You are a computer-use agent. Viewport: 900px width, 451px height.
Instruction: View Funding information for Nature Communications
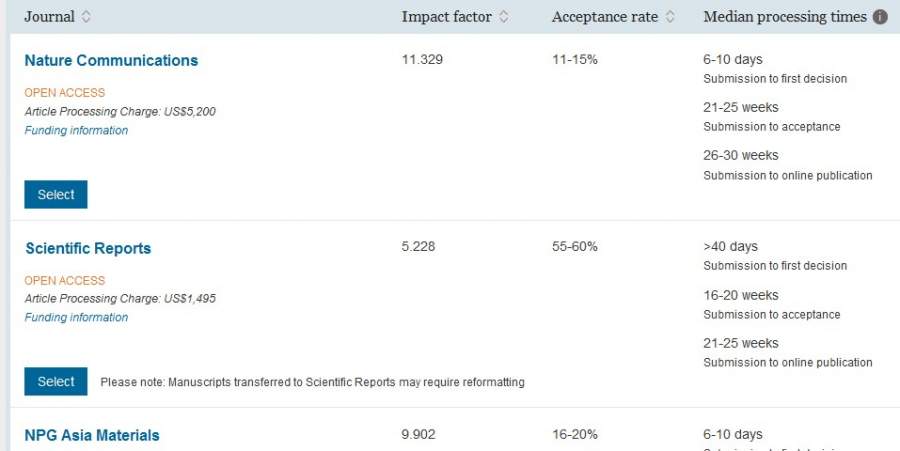point(76,130)
